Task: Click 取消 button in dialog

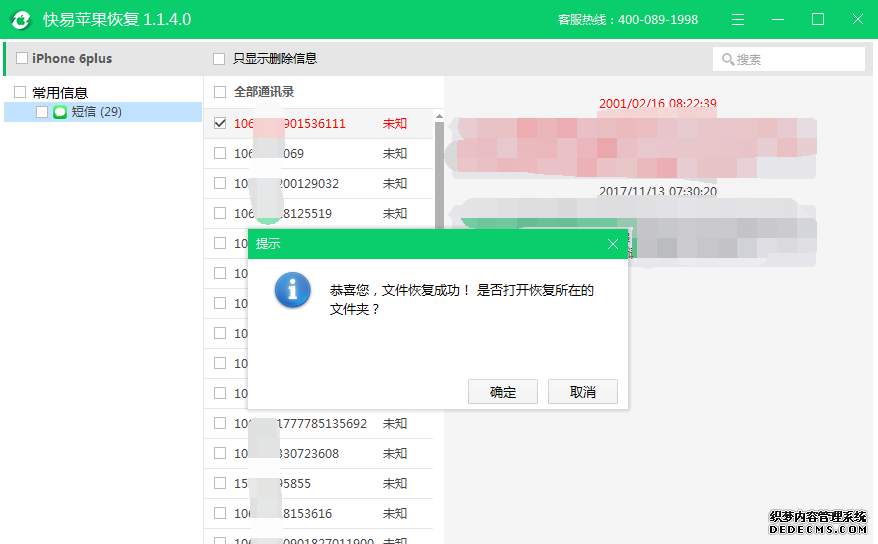Action: point(582,392)
